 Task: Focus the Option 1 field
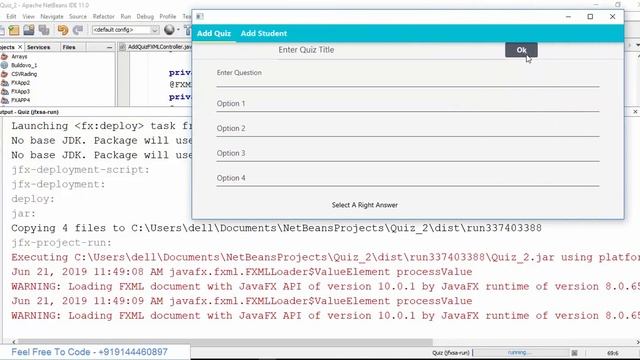(408, 104)
